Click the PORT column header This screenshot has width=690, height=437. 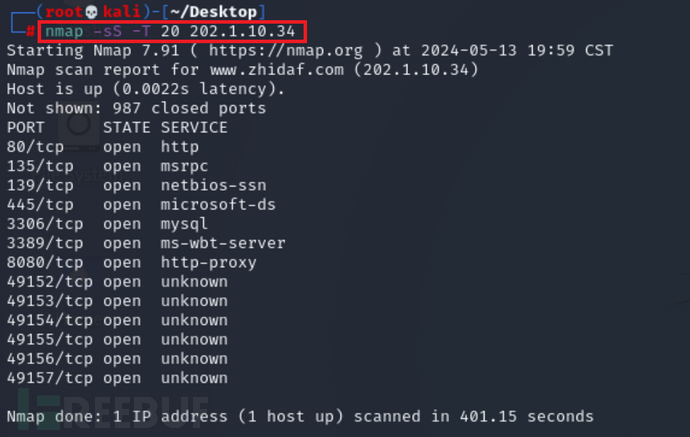(26, 128)
